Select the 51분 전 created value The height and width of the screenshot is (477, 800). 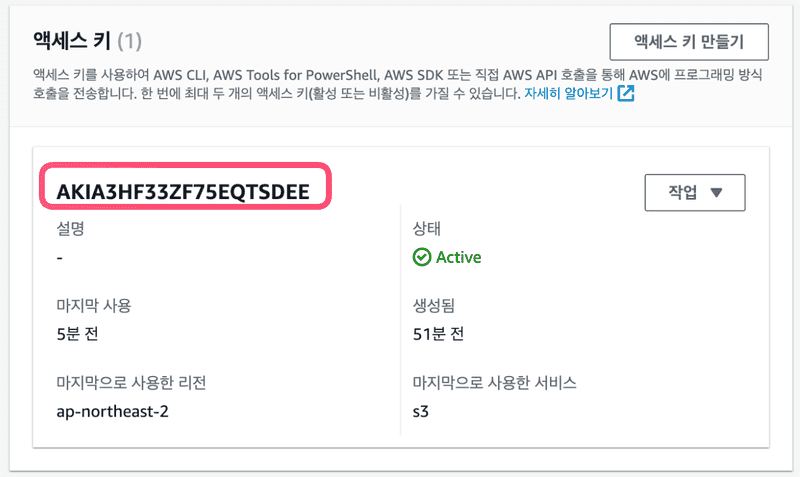click(438, 333)
